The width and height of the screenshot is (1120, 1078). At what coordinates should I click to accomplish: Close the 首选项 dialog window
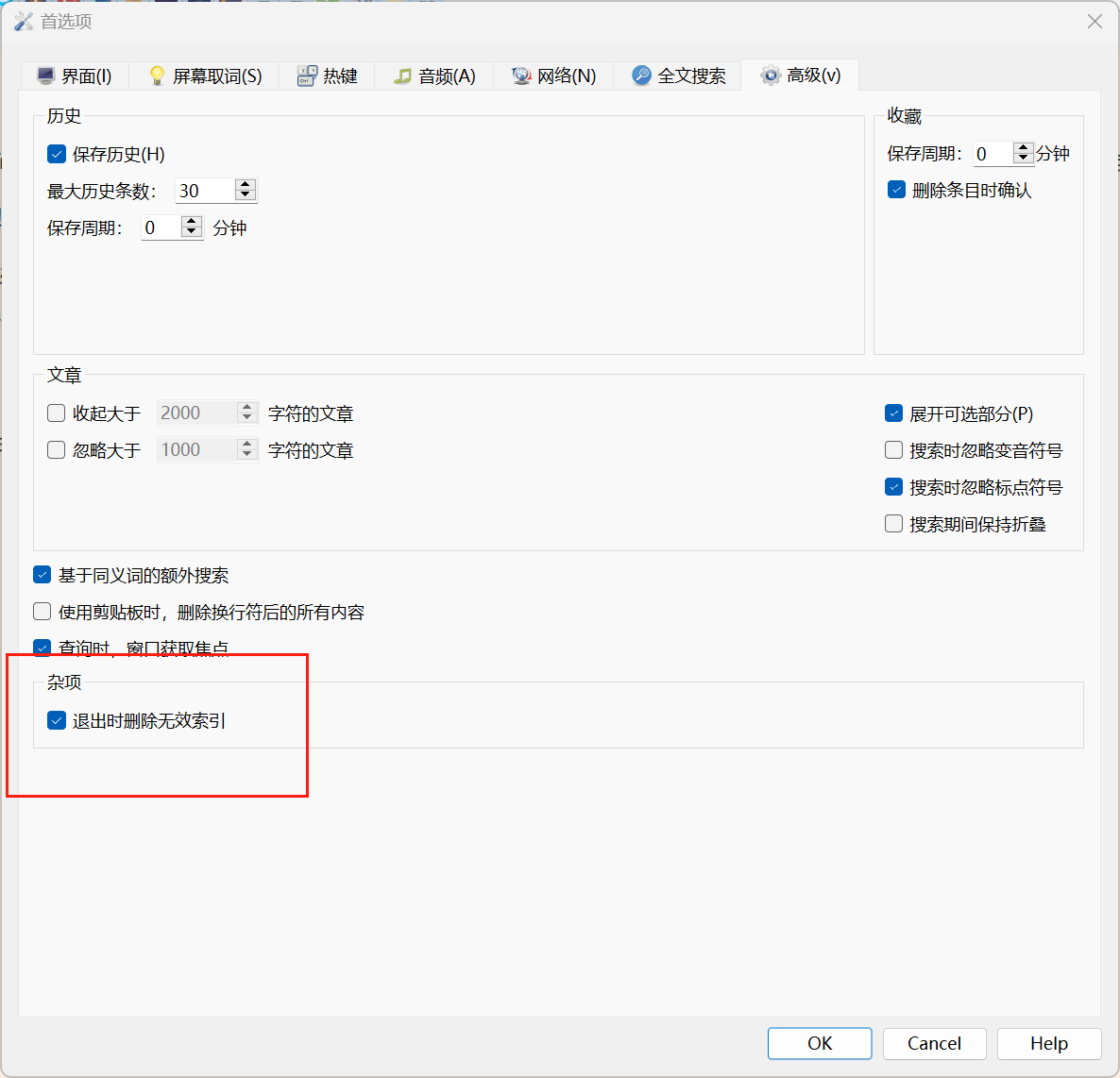[x=1095, y=22]
